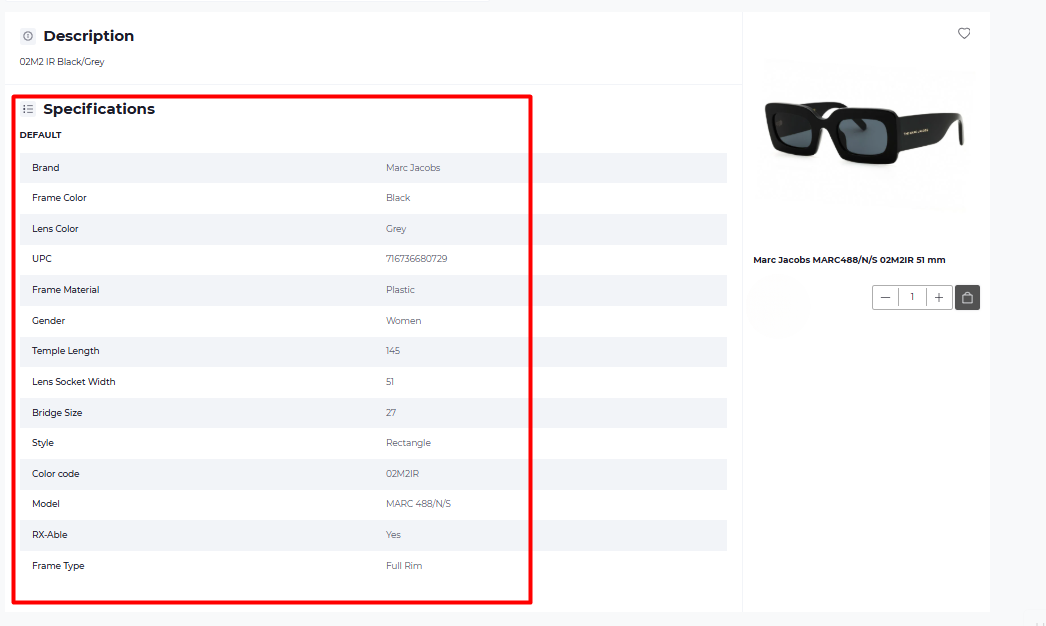Add product to wishlist with heart icon
This screenshot has height=626, width=1046.
pos(964,33)
